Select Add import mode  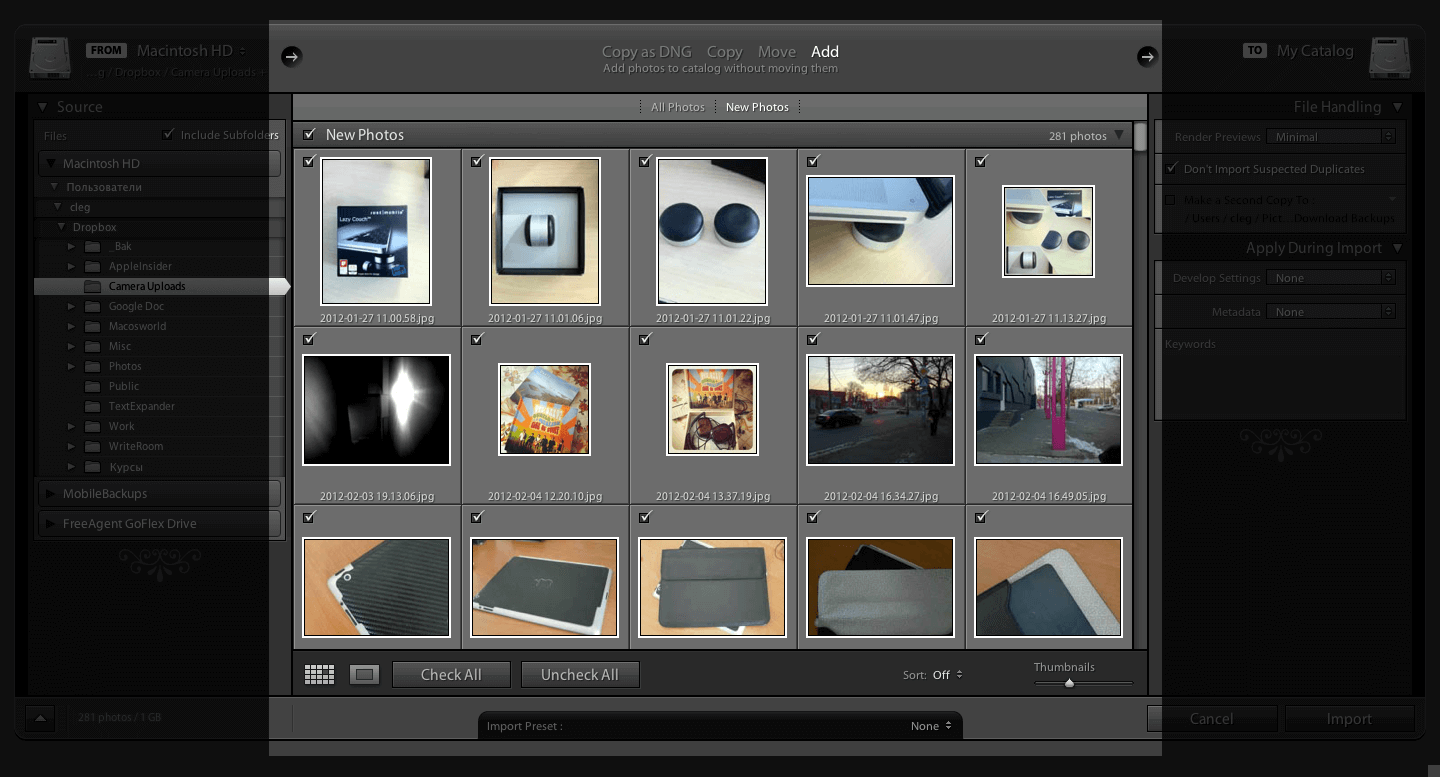(x=825, y=51)
